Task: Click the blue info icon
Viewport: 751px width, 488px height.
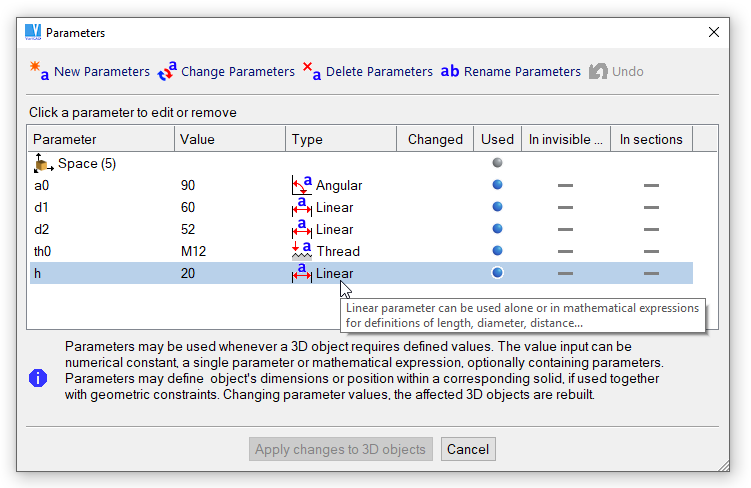Action: [38, 378]
